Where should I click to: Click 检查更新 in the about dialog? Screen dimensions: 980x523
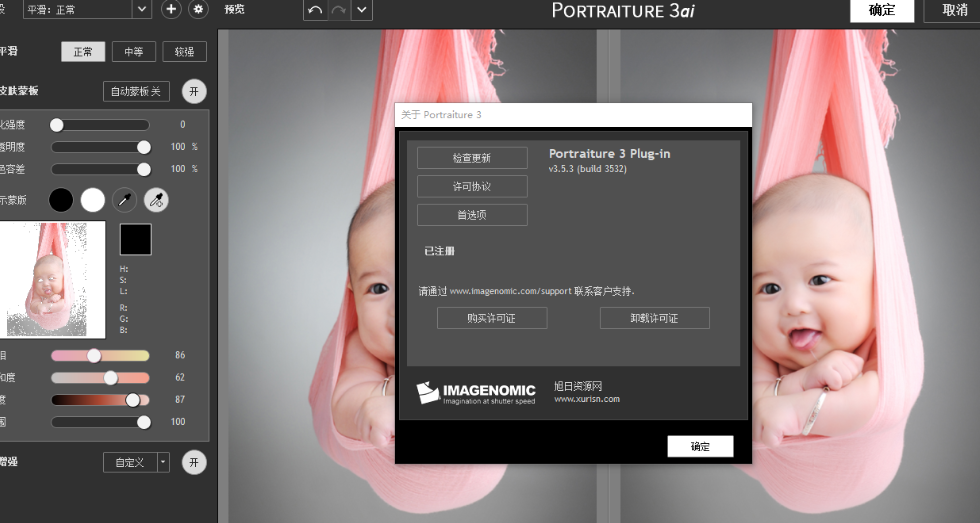click(x=472, y=158)
